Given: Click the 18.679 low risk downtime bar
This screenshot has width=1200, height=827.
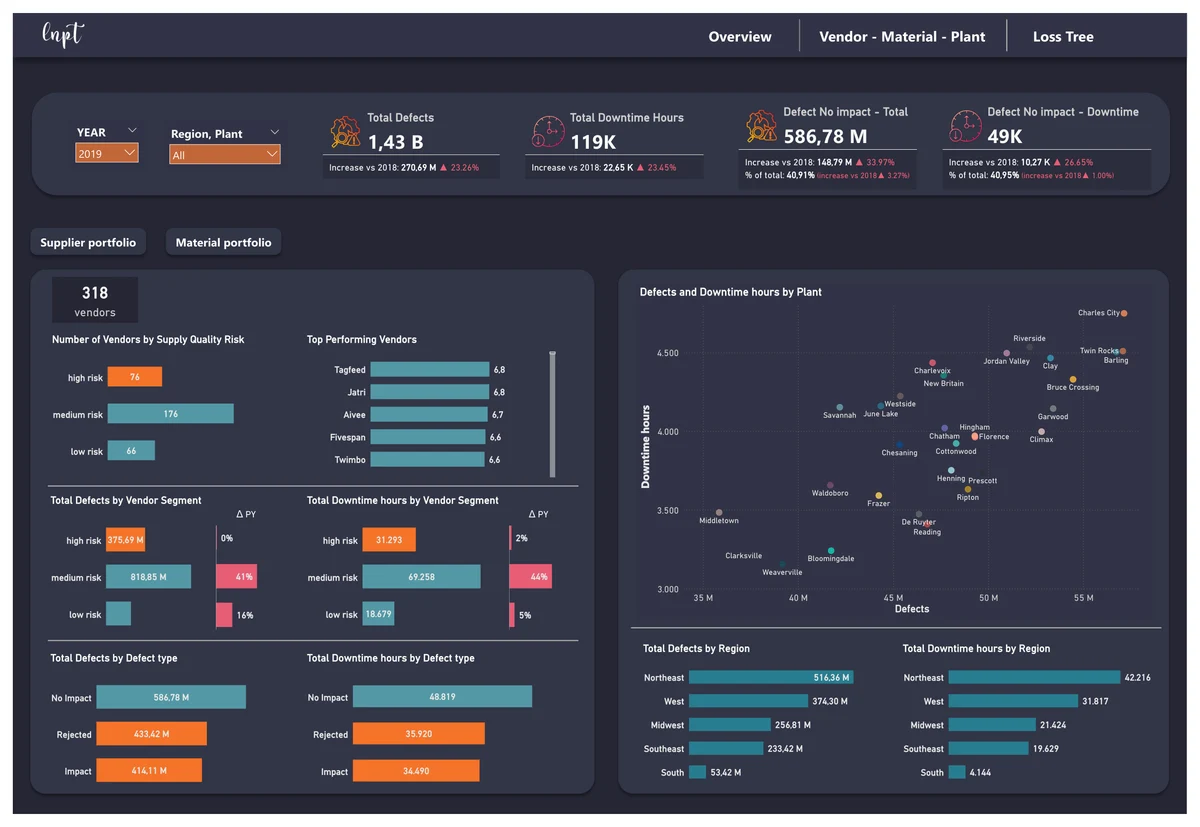Looking at the screenshot, I should pos(378,614).
